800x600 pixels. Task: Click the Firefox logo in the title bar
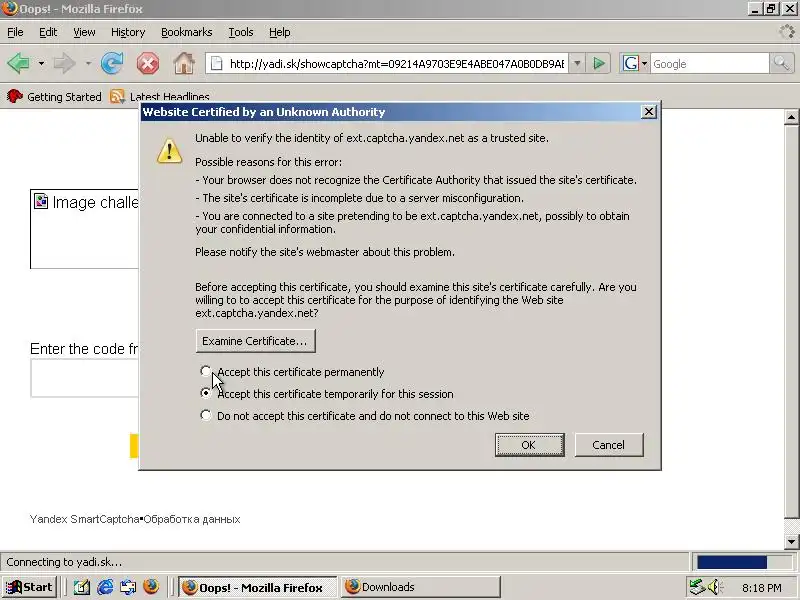[x=9, y=9]
